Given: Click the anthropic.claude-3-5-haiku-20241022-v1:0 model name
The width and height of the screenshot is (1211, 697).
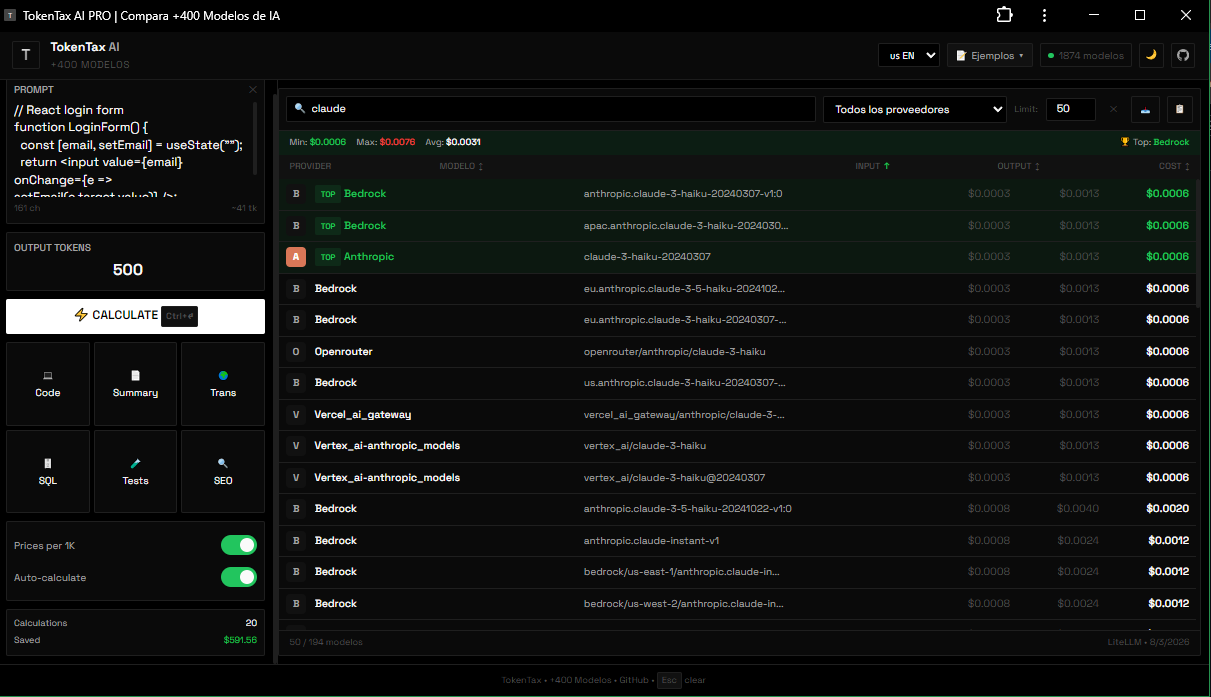Looking at the screenshot, I should click(687, 509).
